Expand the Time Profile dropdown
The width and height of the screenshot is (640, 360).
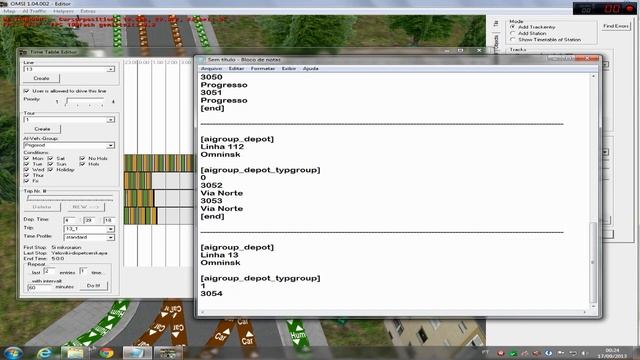pyautogui.click(x=111, y=238)
